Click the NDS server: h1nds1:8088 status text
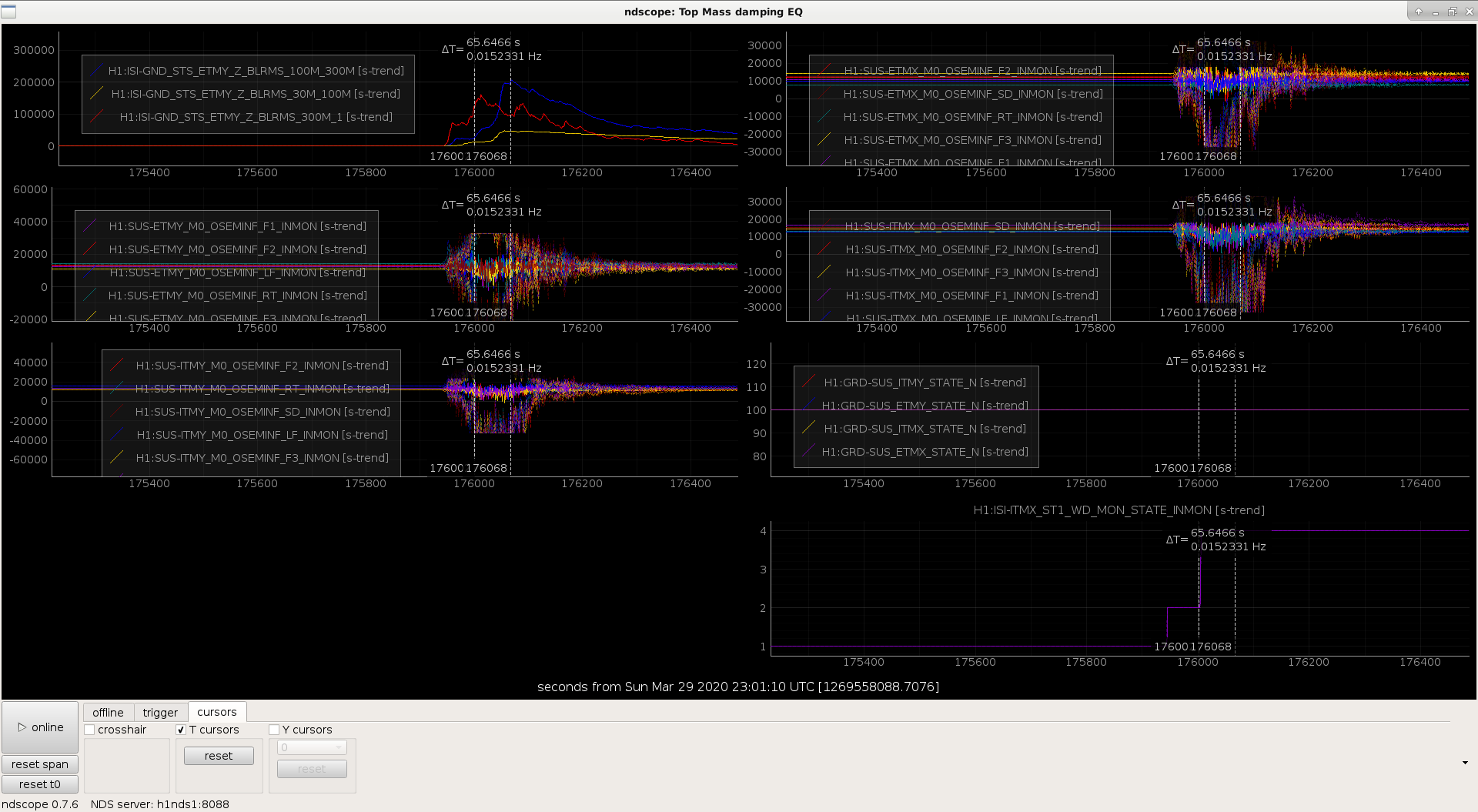The height and width of the screenshot is (812, 1478). click(160, 804)
